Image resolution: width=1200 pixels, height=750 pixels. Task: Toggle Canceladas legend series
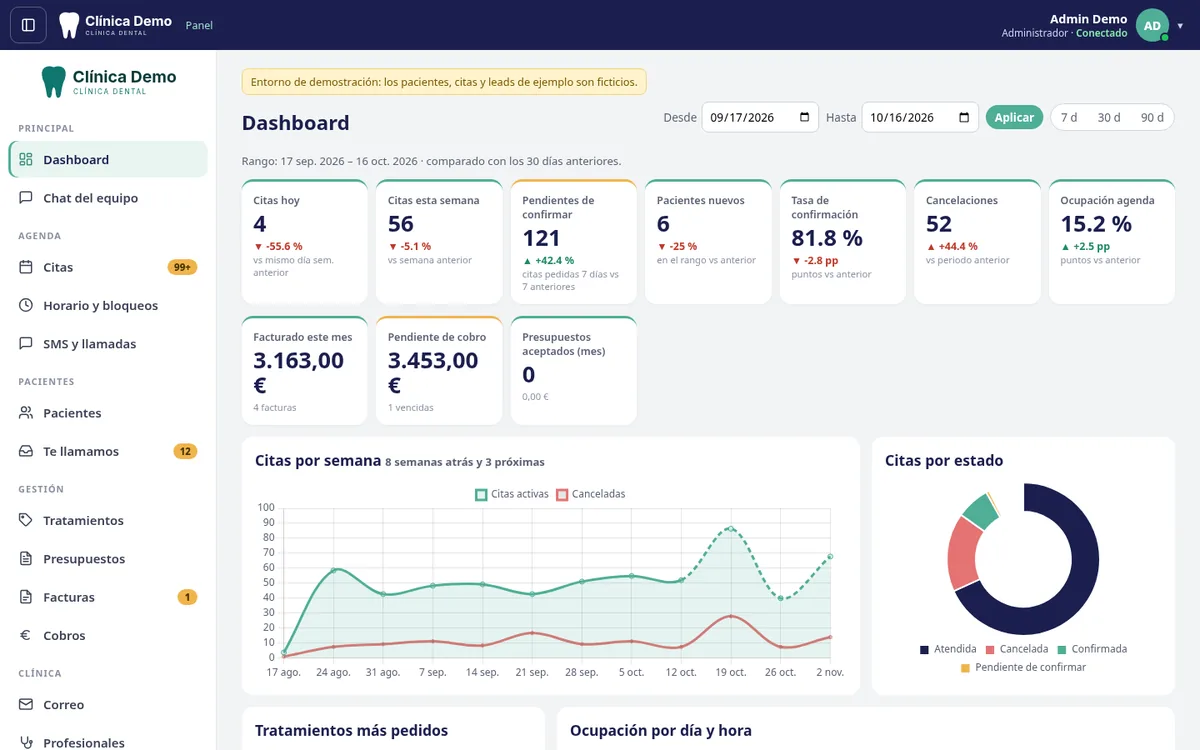[x=590, y=494]
